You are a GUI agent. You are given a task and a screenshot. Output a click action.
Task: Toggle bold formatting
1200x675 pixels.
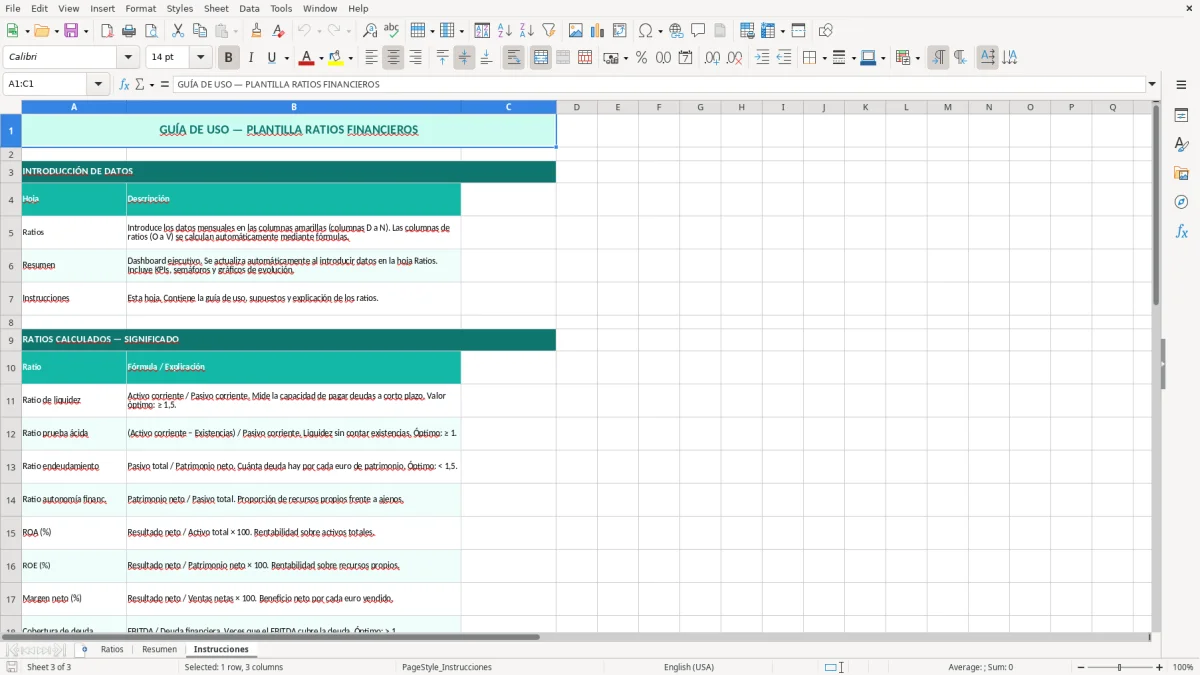click(229, 58)
